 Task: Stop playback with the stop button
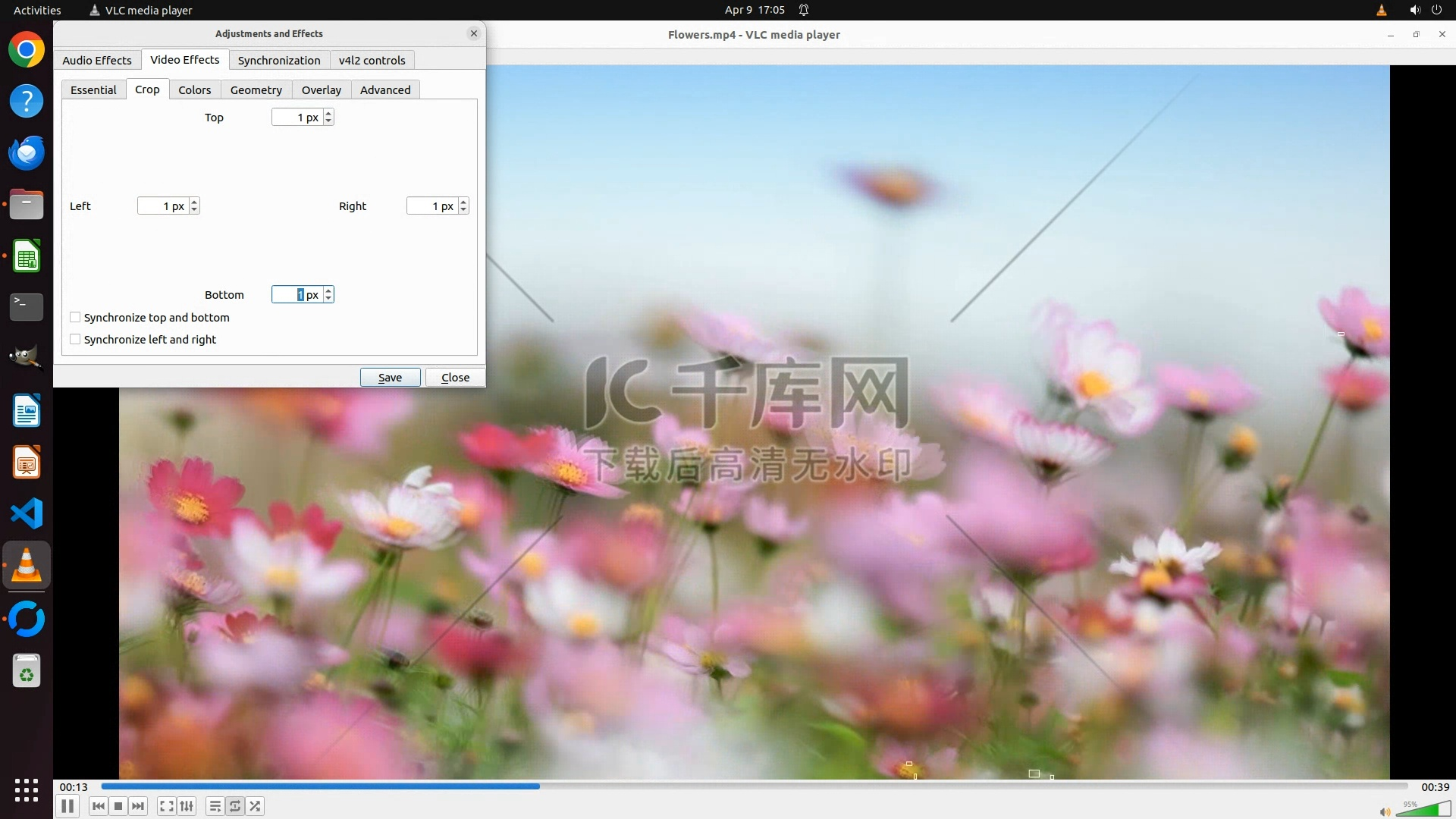(118, 806)
